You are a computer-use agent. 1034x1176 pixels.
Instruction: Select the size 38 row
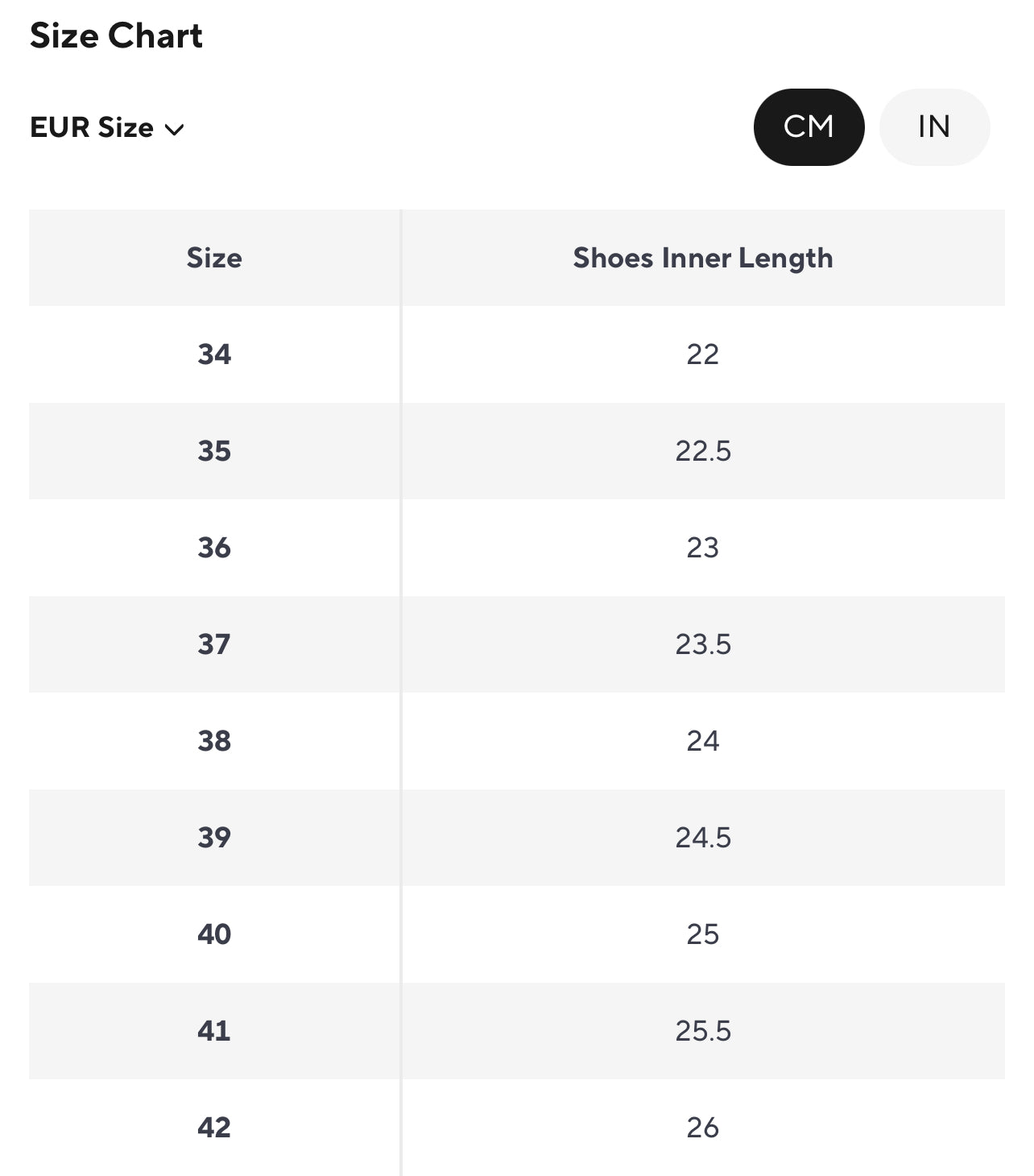click(214, 741)
